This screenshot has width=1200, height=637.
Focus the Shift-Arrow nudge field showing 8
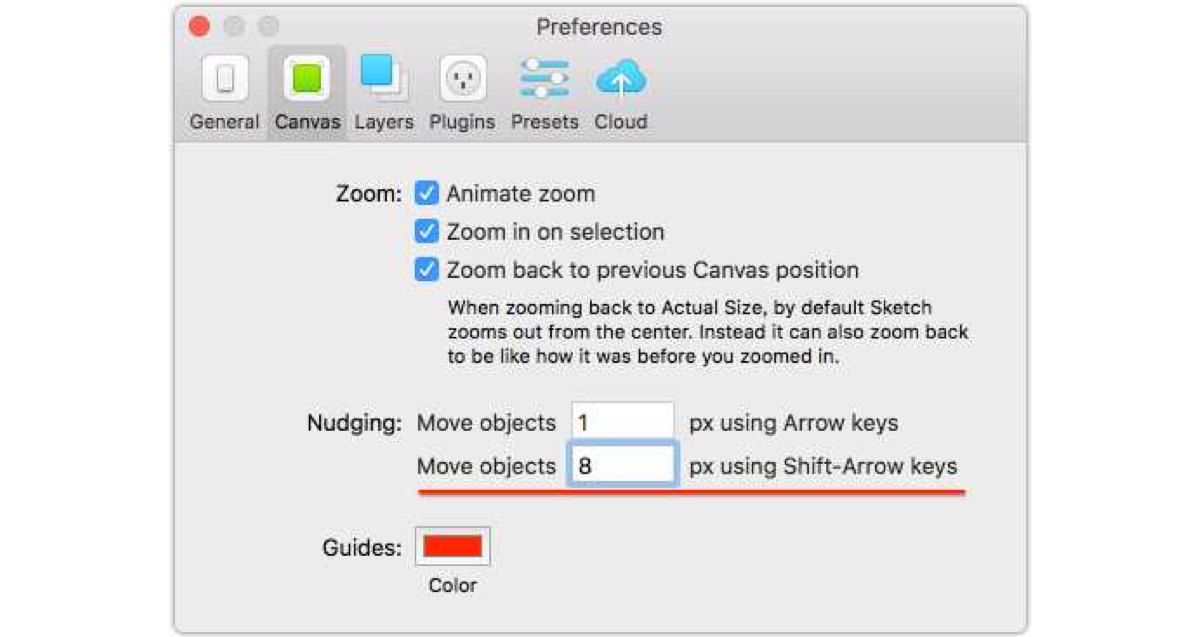[622, 466]
